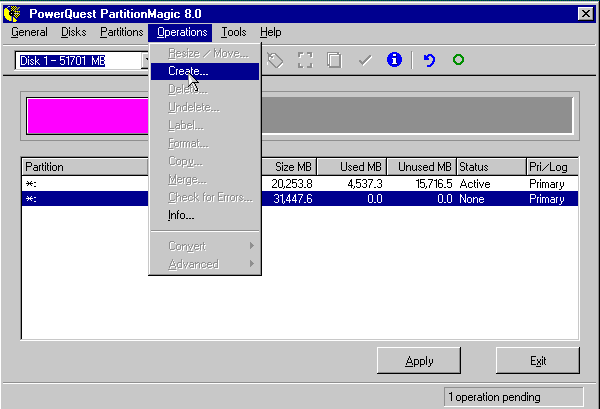Viewport: 600px width, 409px height.
Task: Open the Partitions menu
Action: point(122,32)
